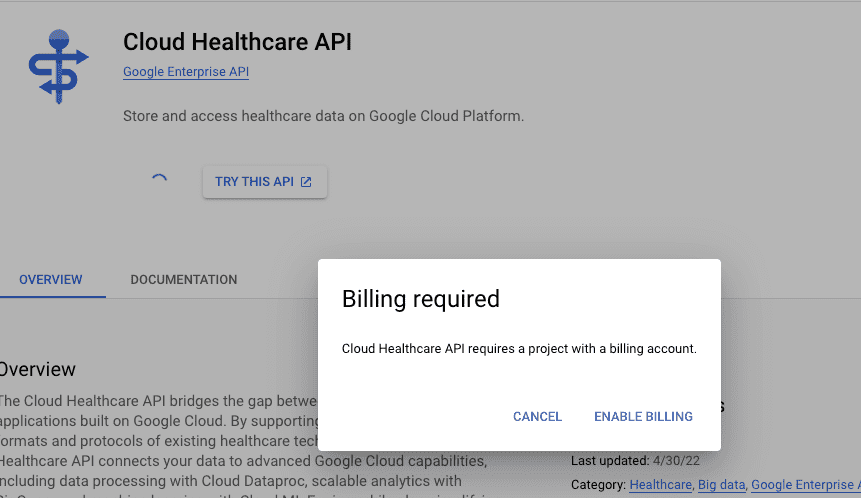This screenshot has width=861, height=498.
Task: Open the Google Enterprise API link
Action: point(185,72)
